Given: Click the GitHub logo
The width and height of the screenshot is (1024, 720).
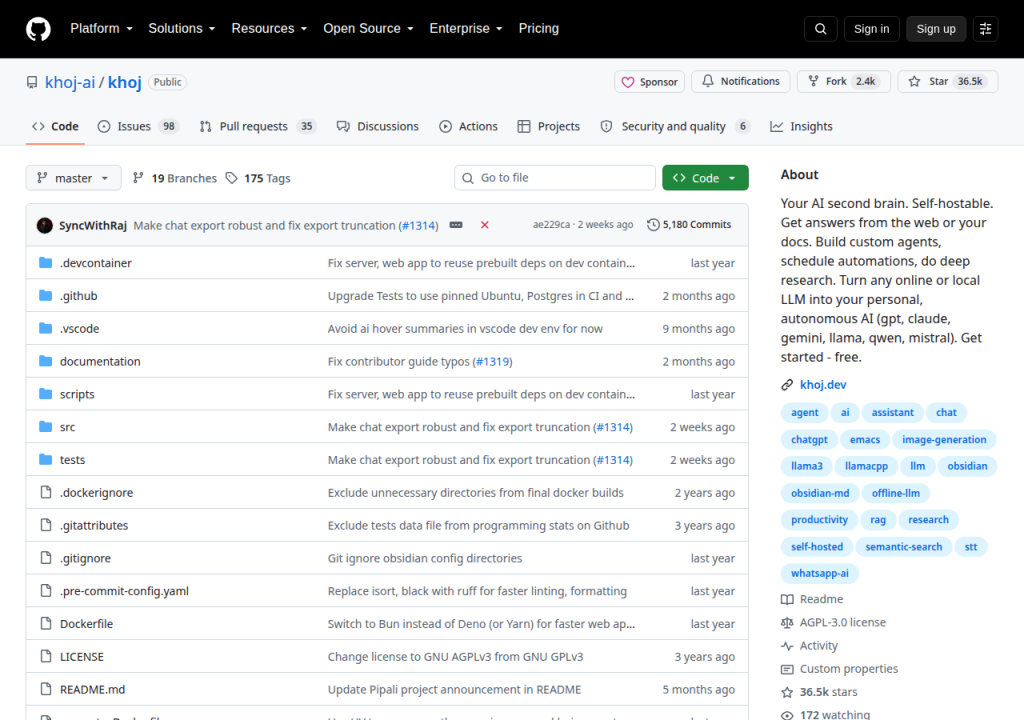Looking at the screenshot, I should [x=38, y=29].
